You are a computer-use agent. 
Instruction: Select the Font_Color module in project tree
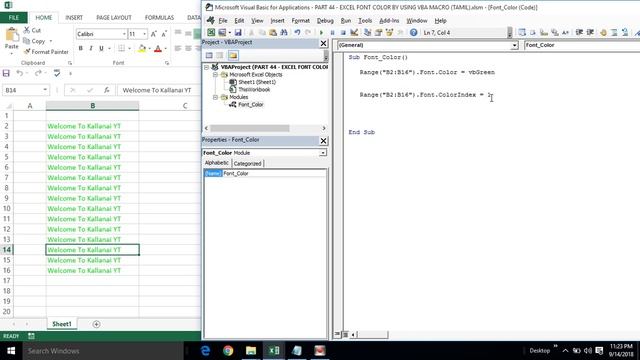point(251,105)
